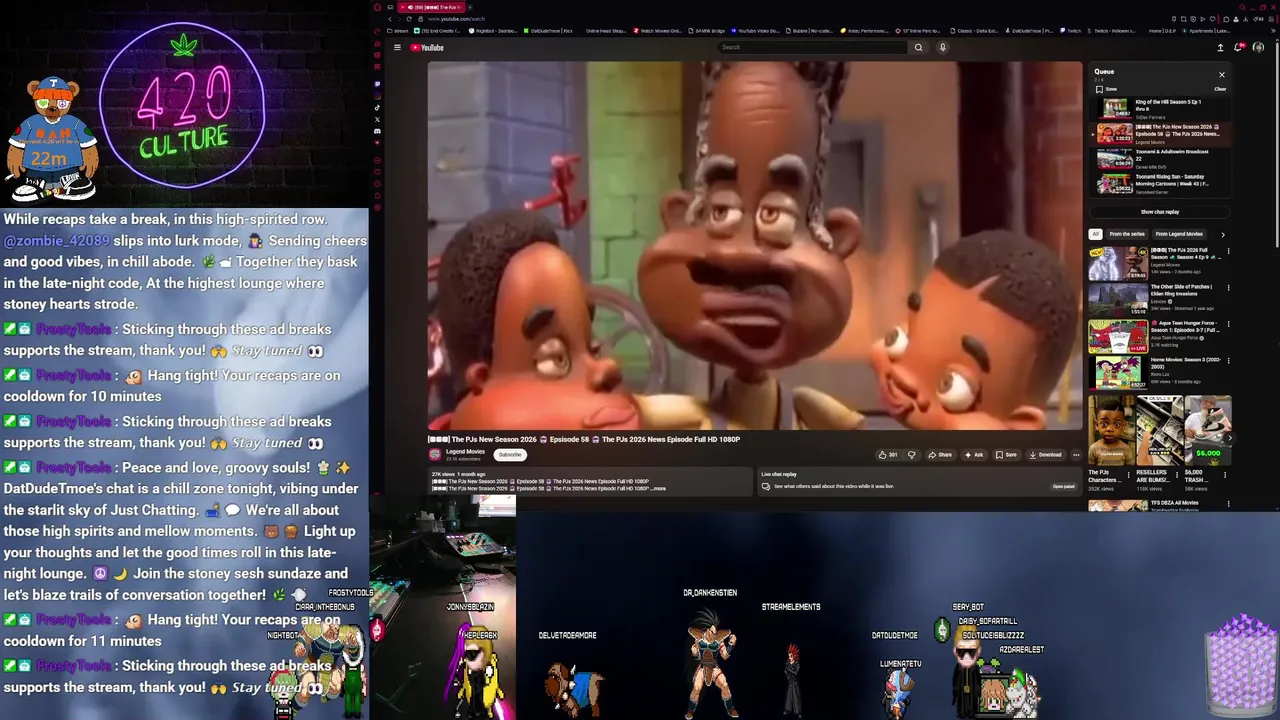This screenshot has width=1280, height=720.
Task: Select the All filter chip
Action: click(1095, 234)
